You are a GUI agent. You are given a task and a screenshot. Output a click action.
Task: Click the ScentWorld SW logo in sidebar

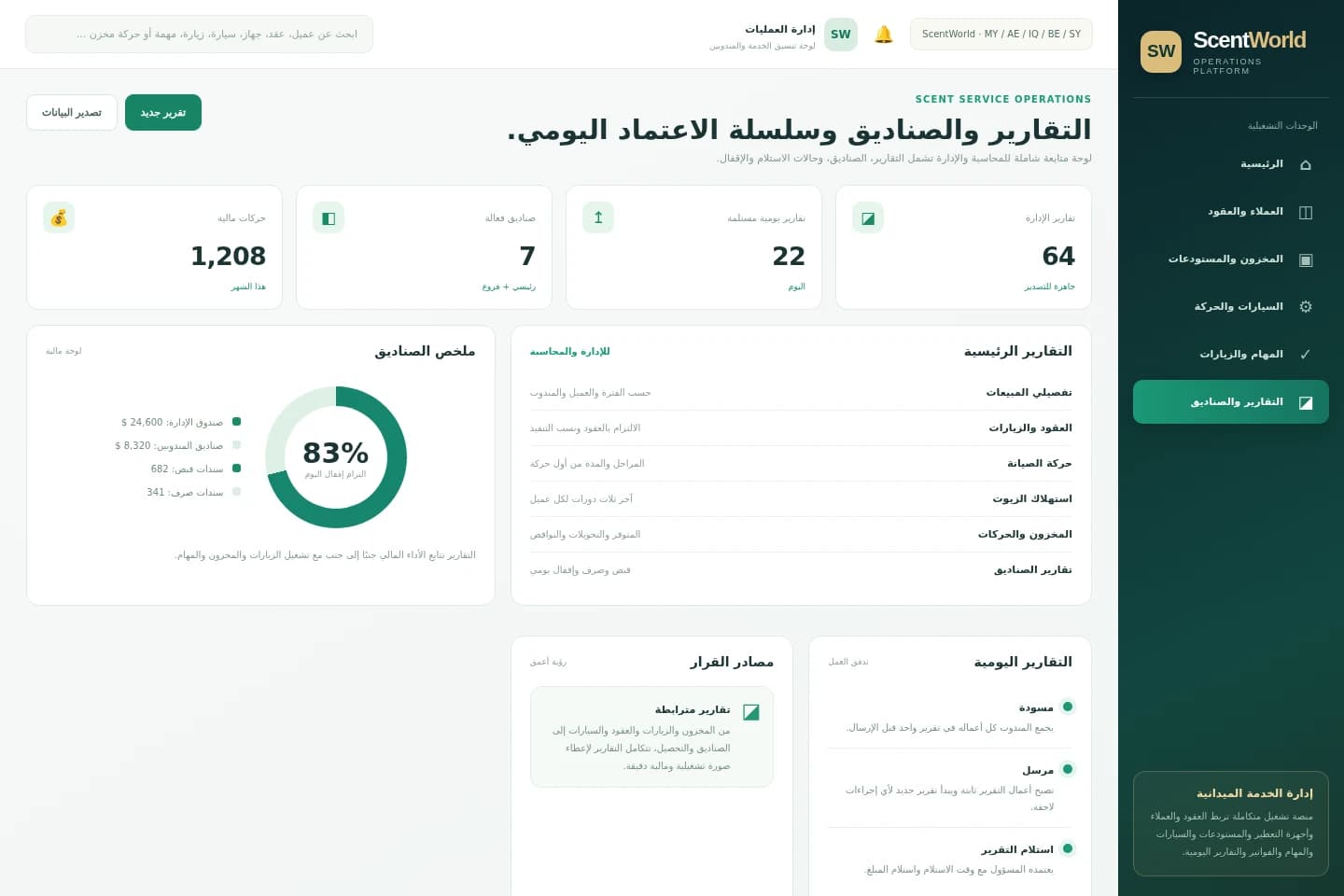tap(1161, 51)
